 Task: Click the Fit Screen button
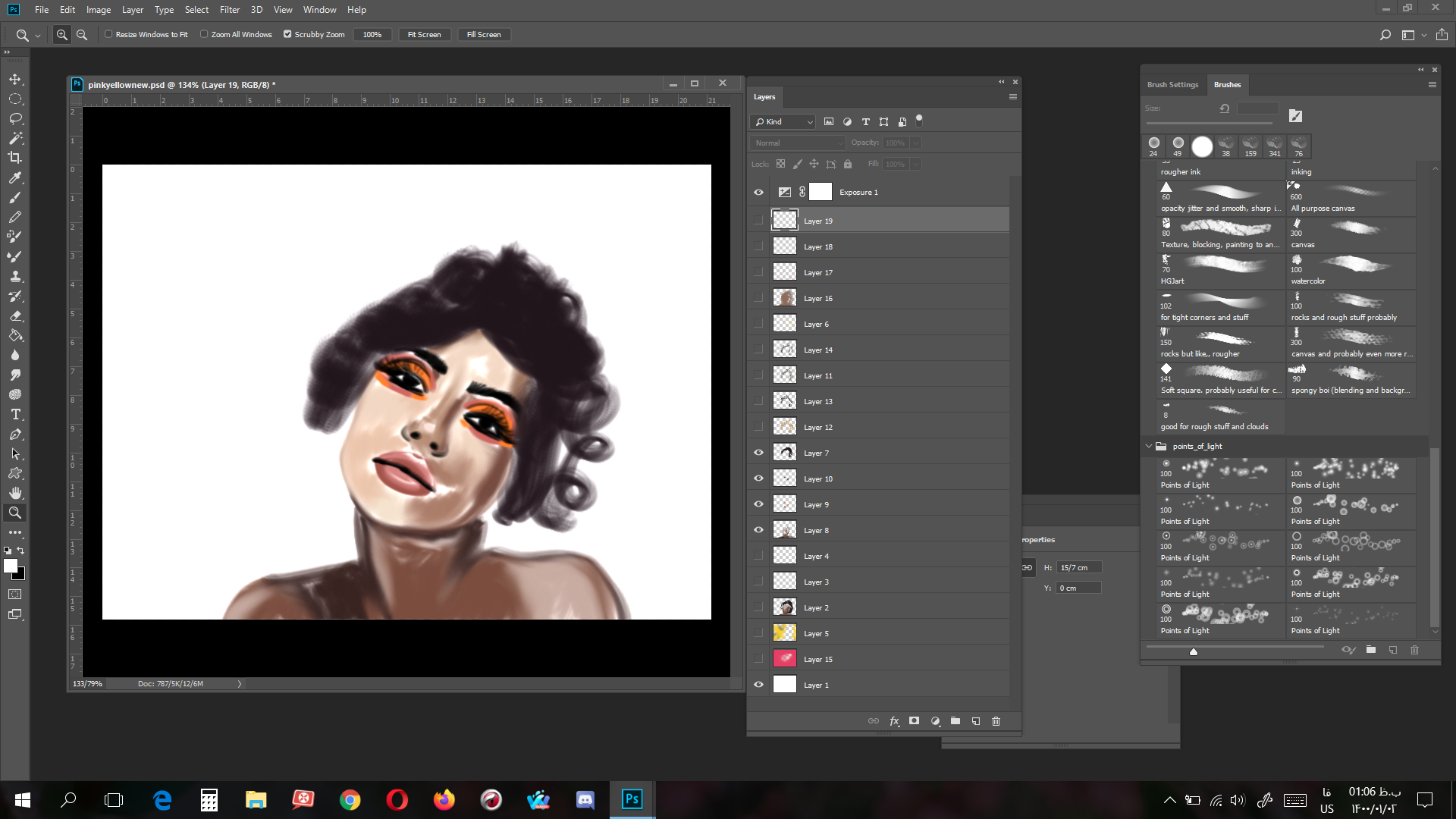[424, 35]
